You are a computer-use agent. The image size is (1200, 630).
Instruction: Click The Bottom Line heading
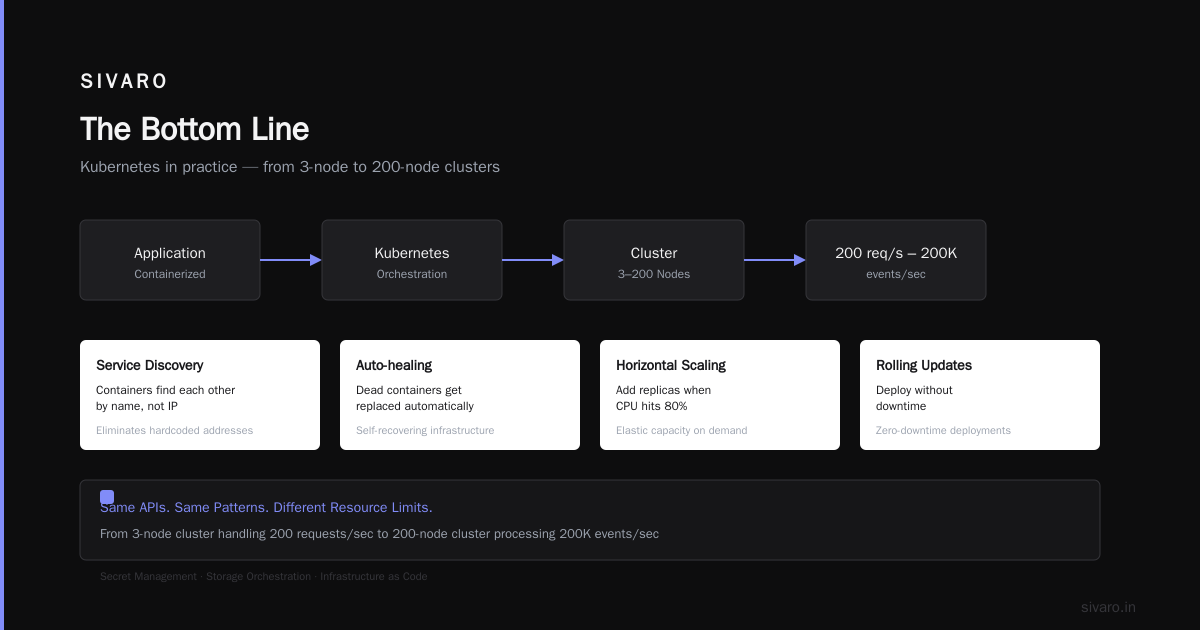coord(195,129)
